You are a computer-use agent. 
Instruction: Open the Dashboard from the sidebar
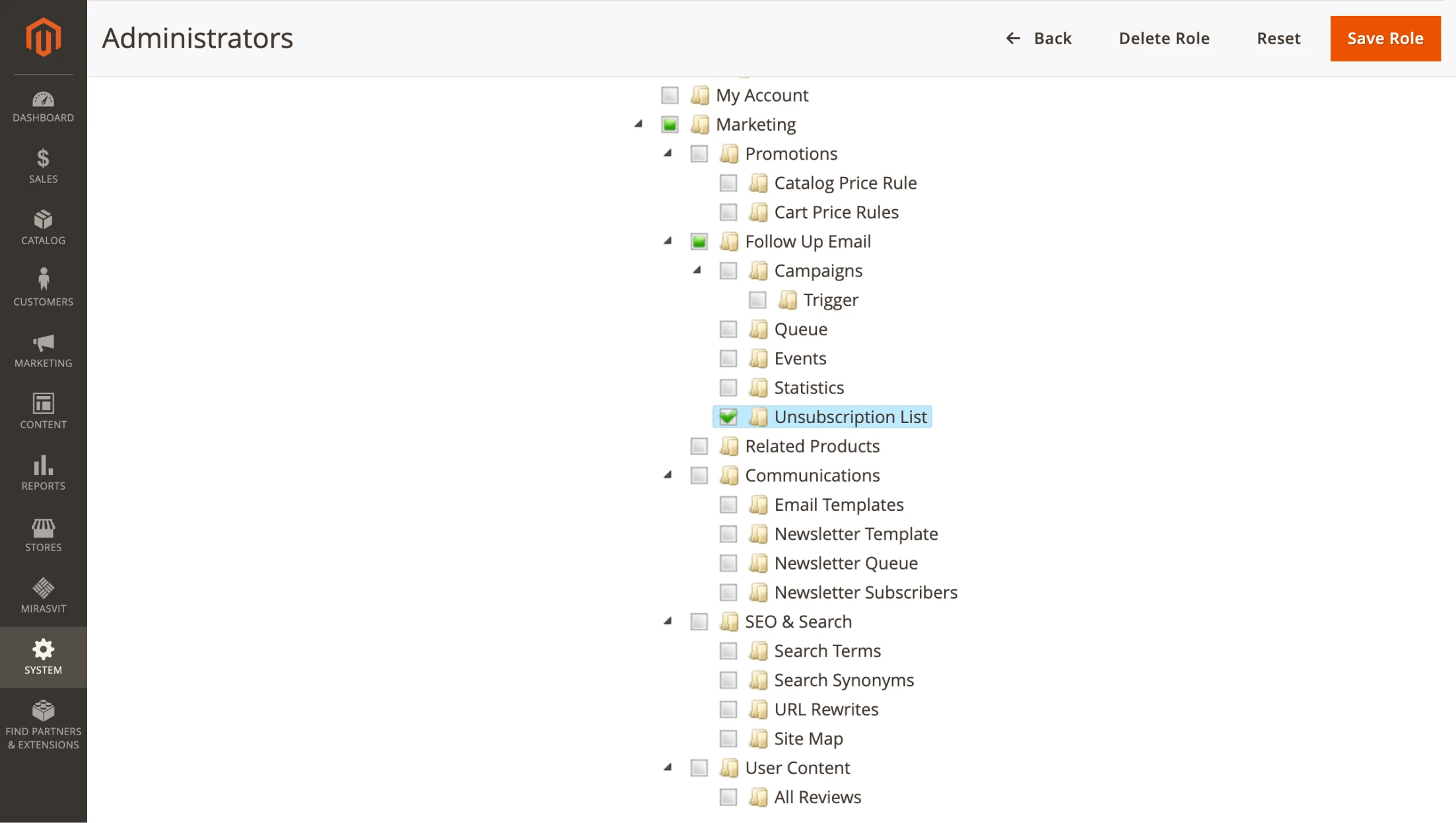(x=43, y=106)
